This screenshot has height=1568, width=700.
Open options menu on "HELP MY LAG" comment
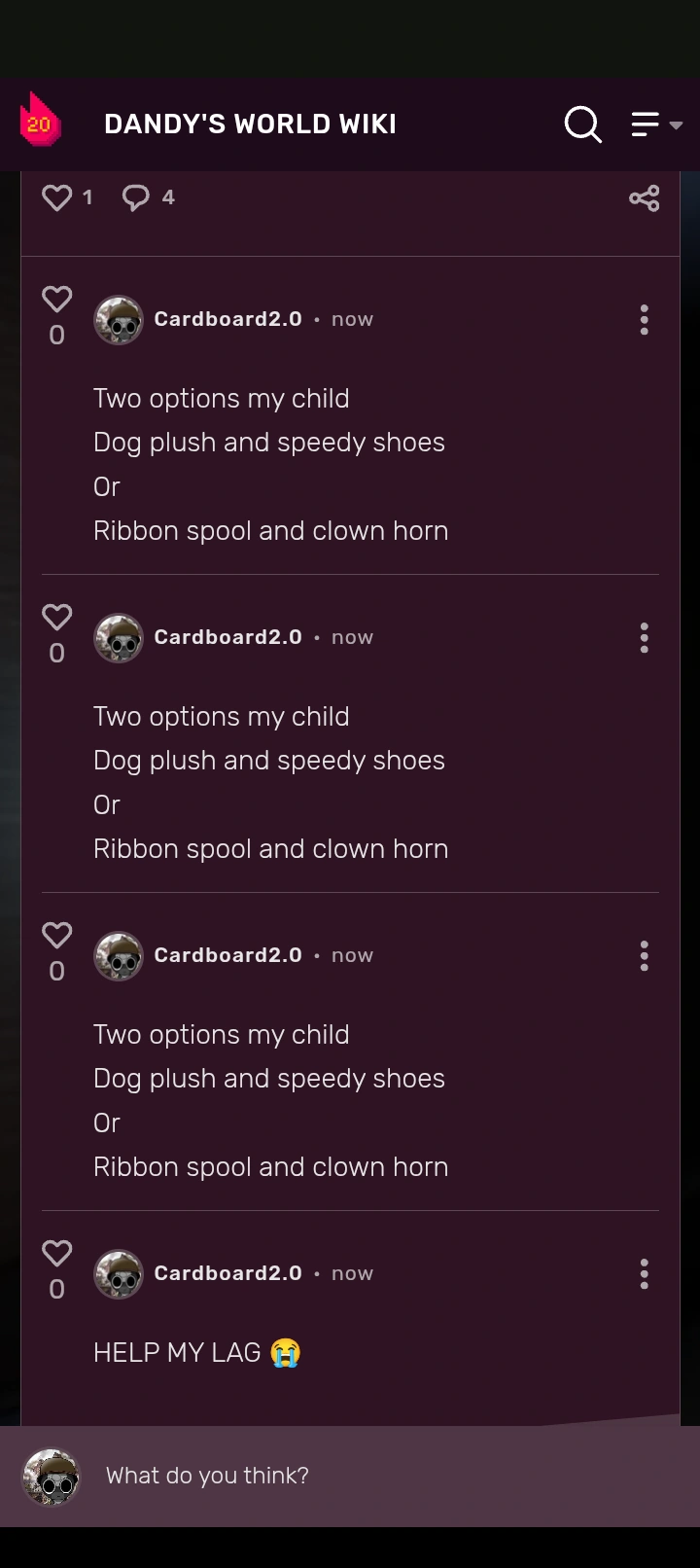[644, 1274]
